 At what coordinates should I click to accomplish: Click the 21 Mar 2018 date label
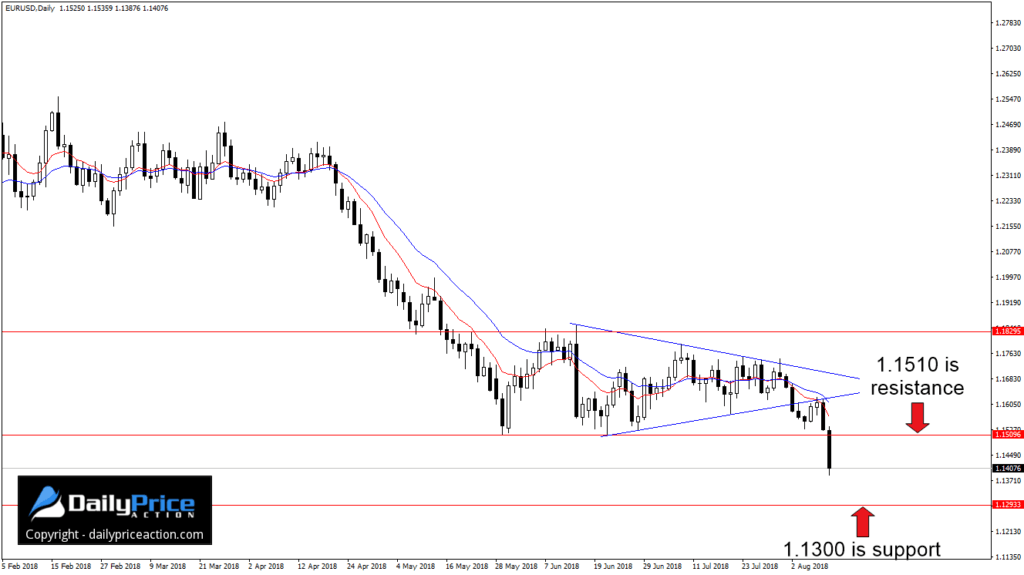[x=219, y=567]
